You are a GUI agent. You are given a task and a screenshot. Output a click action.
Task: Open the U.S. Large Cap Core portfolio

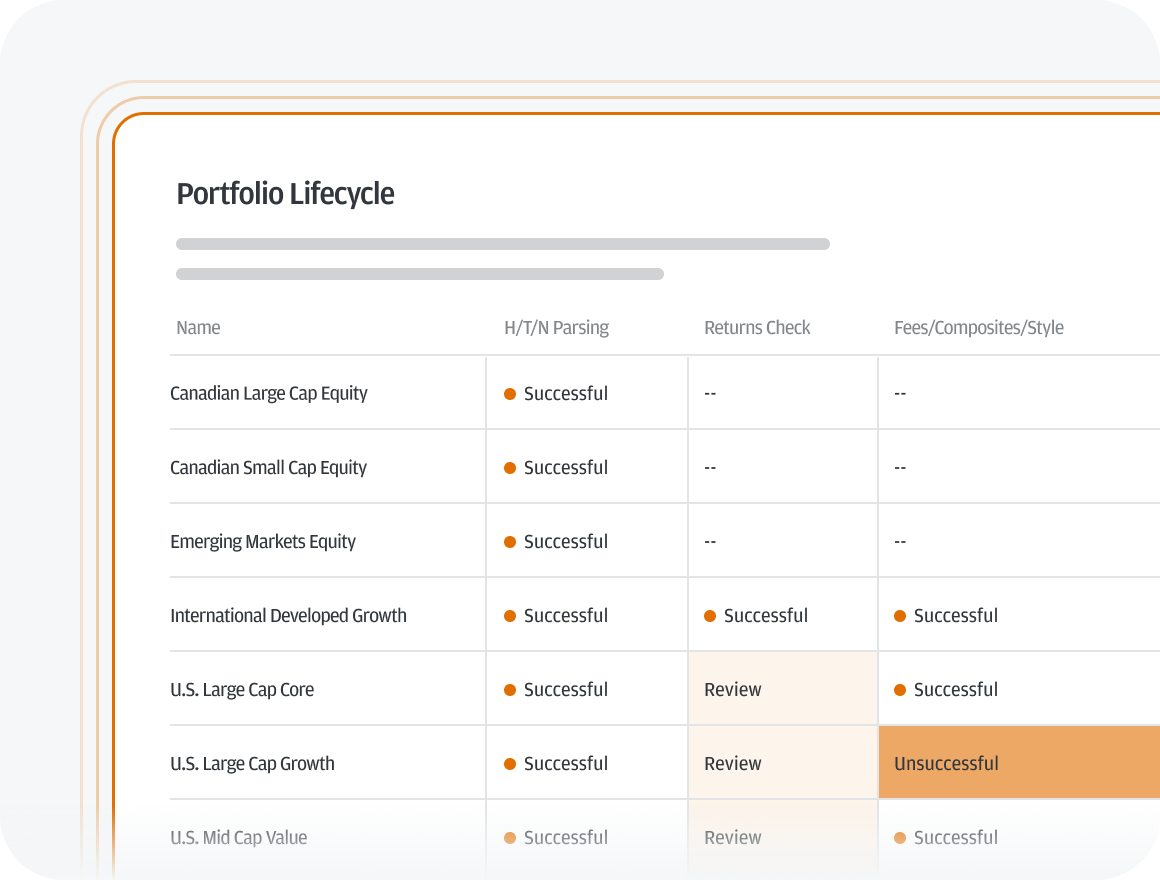tap(242, 689)
